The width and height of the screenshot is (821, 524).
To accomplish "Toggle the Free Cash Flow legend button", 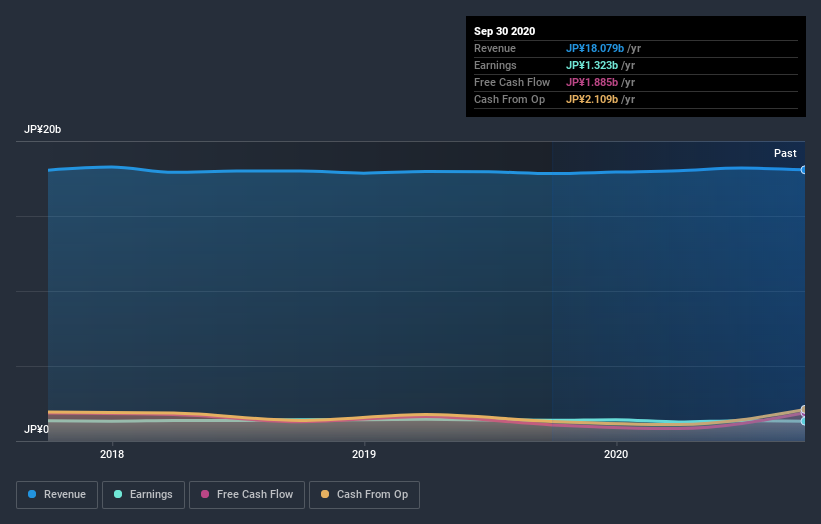I will (x=247, y=495).
